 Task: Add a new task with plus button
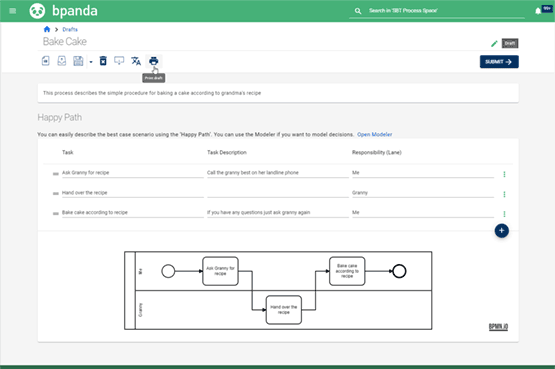pyautogui.click(x=501, y=231)
